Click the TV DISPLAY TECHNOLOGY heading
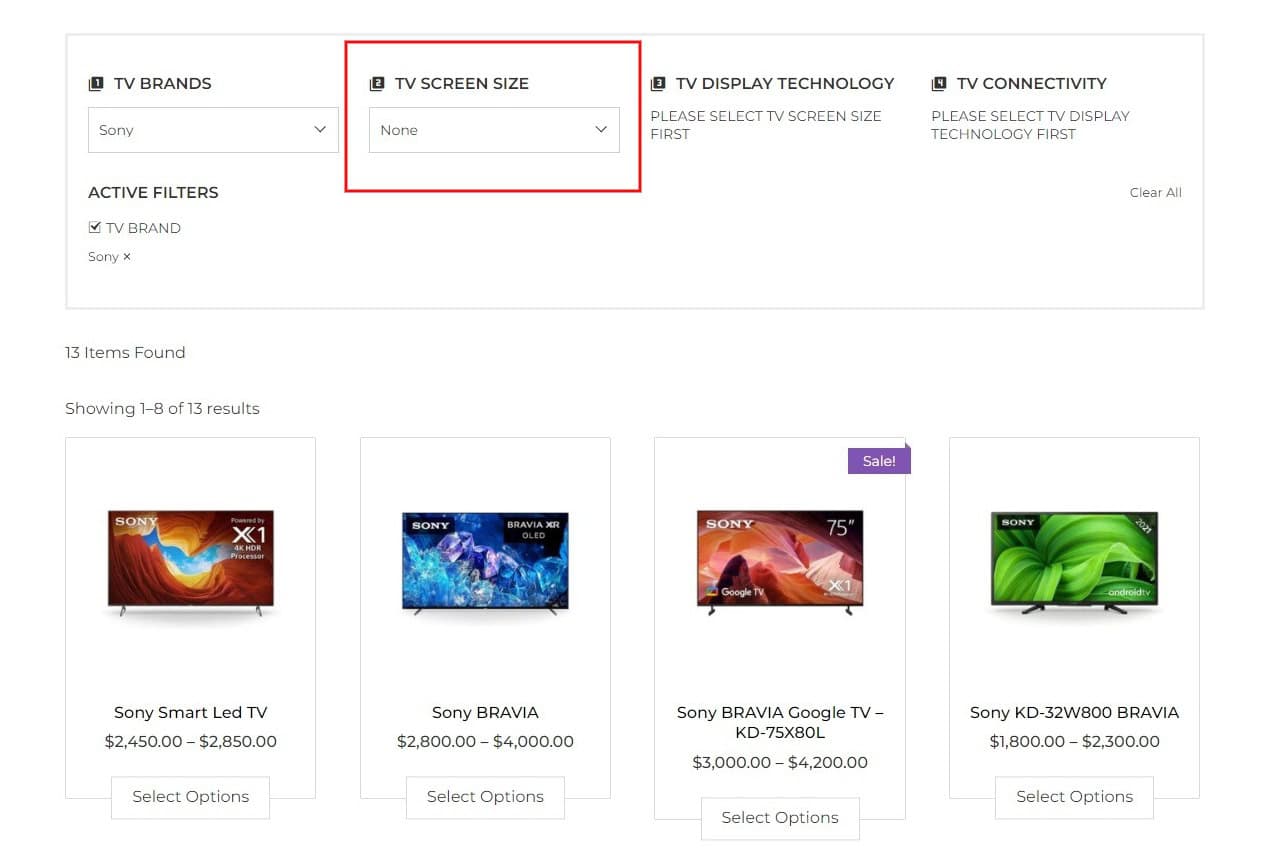The image size is (1264, 849). pos(785,84)
